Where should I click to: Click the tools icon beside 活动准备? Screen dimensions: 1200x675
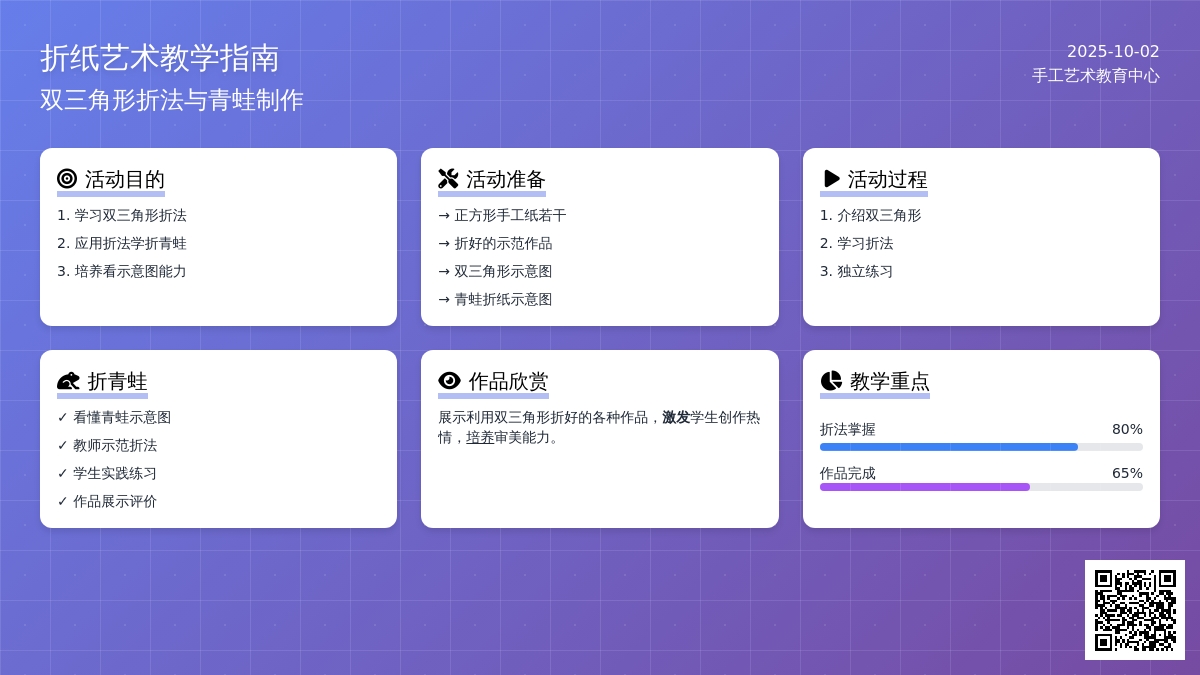click(448, 179)
